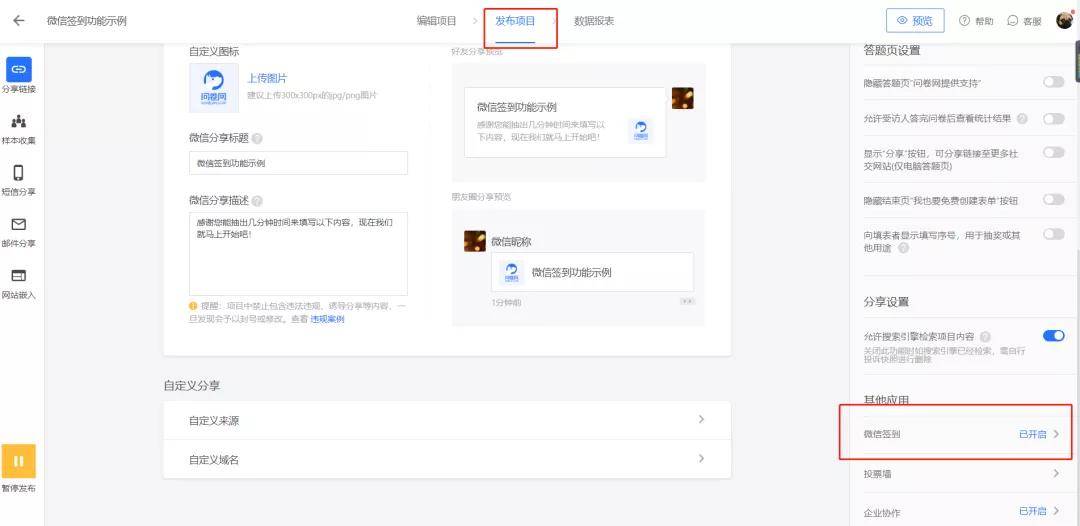
Task: Click the 微信分享标题 input field
Action: [x=298, y=163]
